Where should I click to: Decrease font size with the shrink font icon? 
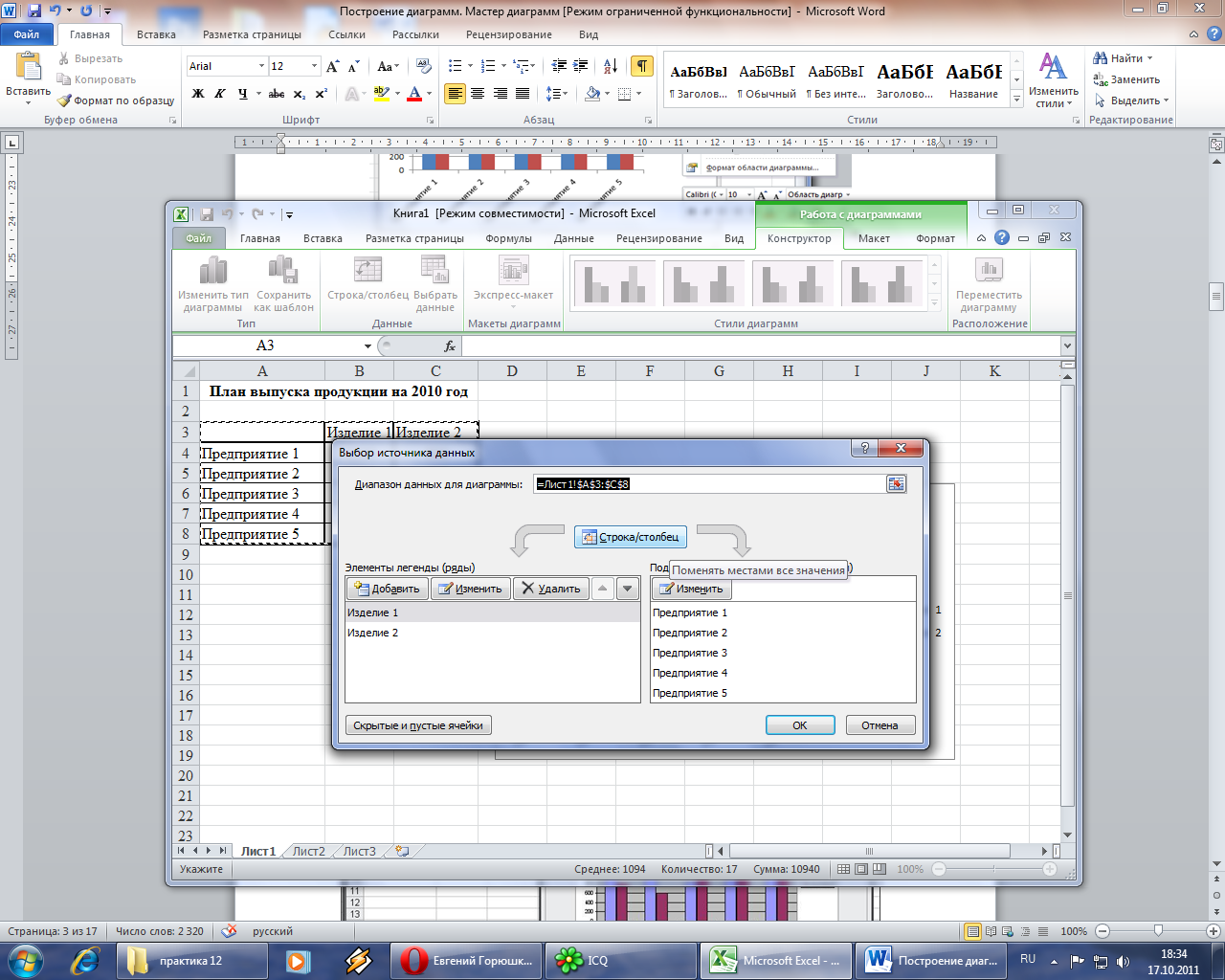(353, 66)
